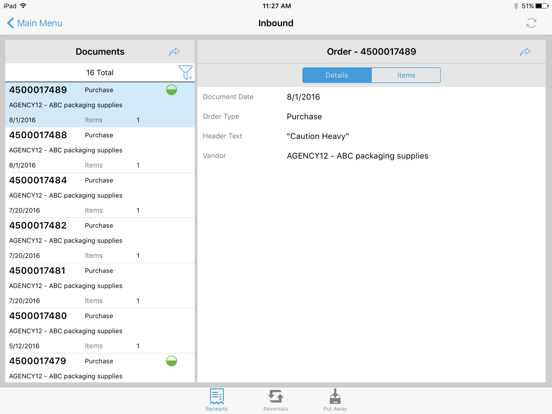The image size is (552, 414).
Task: Click the Order Type value Purchase
Action: point(304,117)
